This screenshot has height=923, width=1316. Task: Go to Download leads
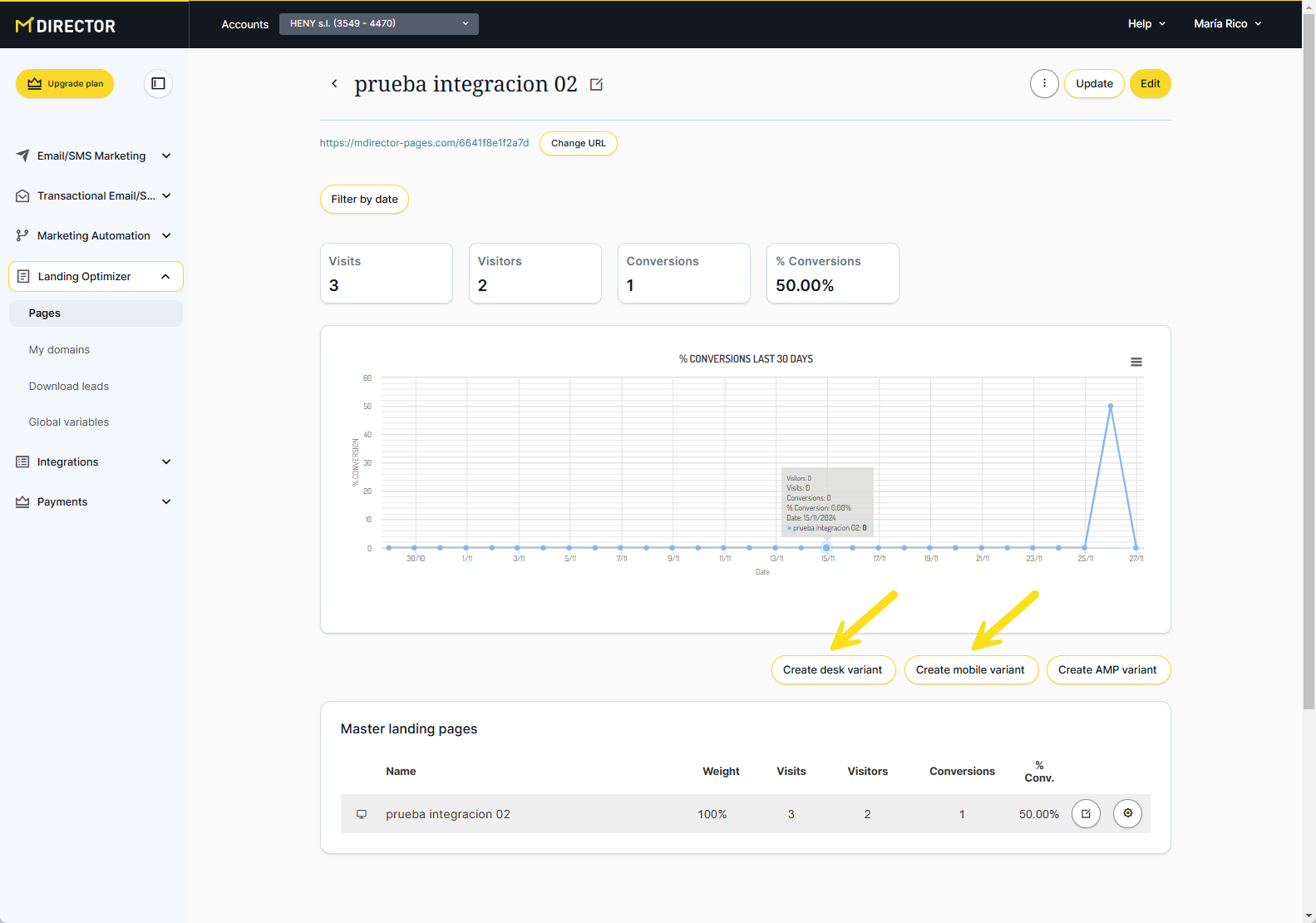click(69, 386)
